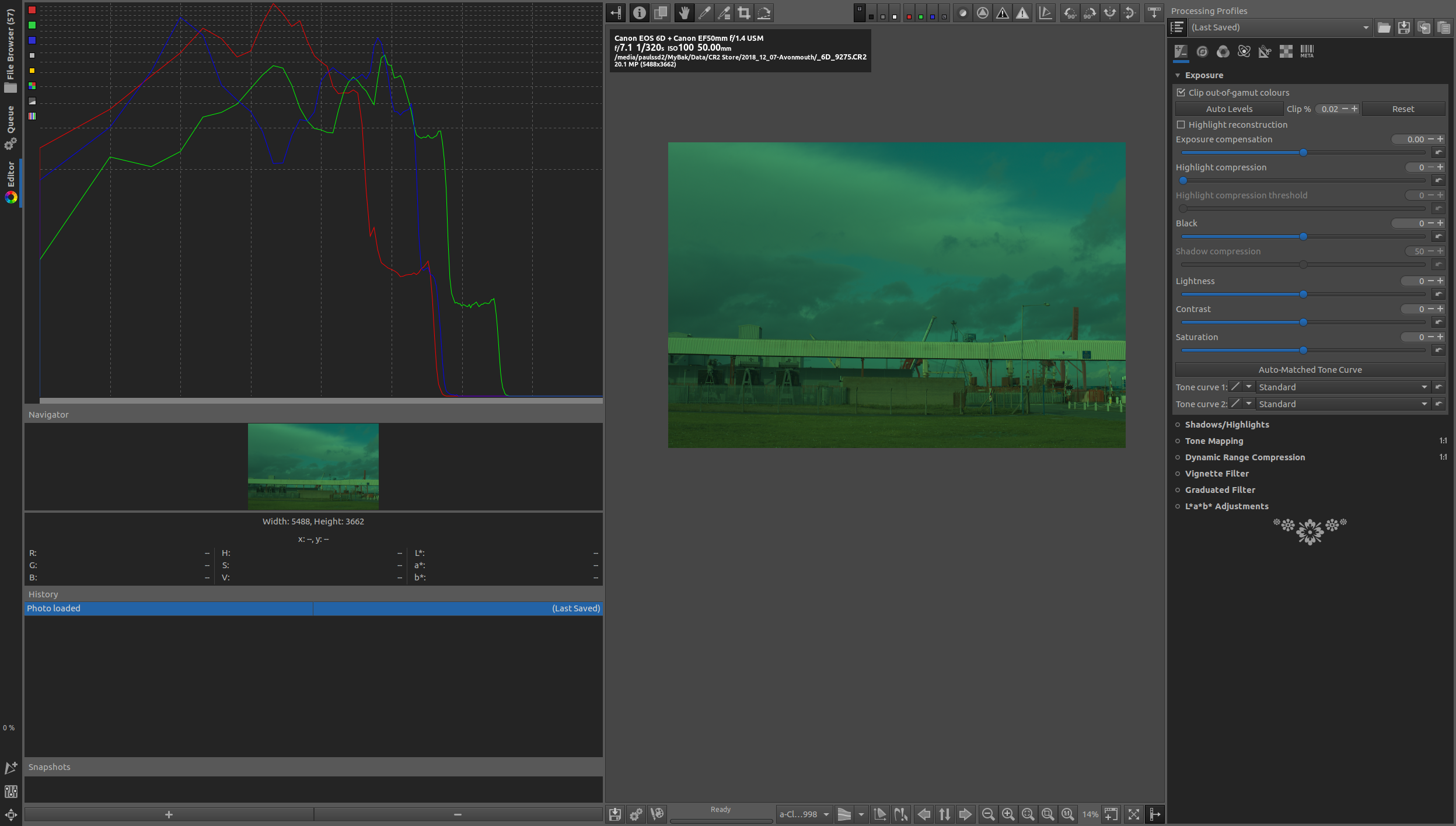Screen dimensions: 1456x826
Task: Zoom preview to 100%
Action: 1068,814
